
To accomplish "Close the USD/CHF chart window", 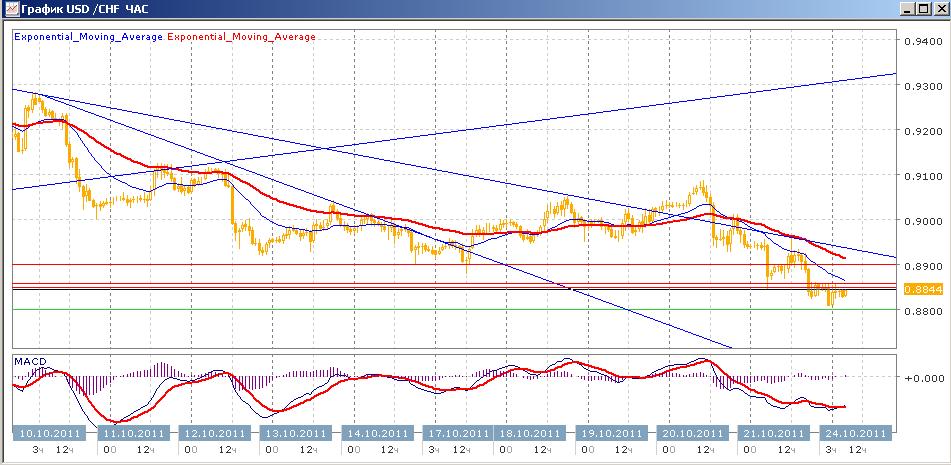I will point(939,9).
